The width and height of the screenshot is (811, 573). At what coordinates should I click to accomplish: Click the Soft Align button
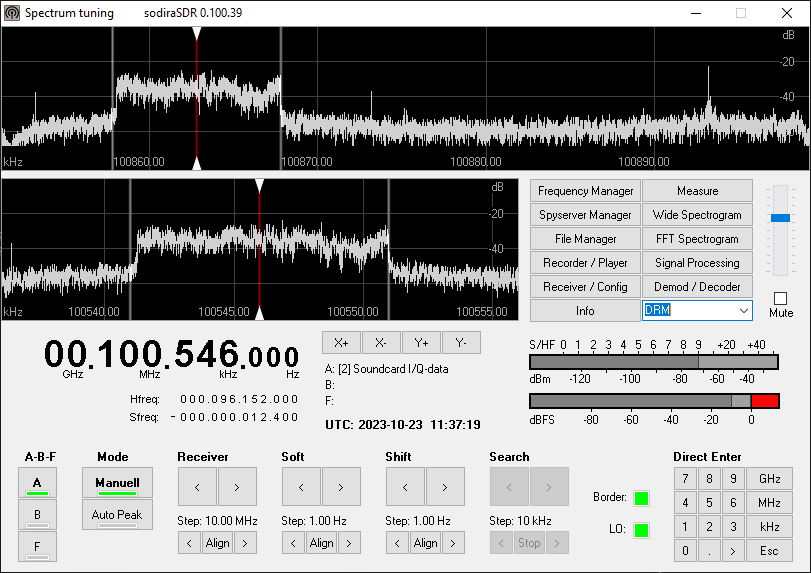click(321, 543)
